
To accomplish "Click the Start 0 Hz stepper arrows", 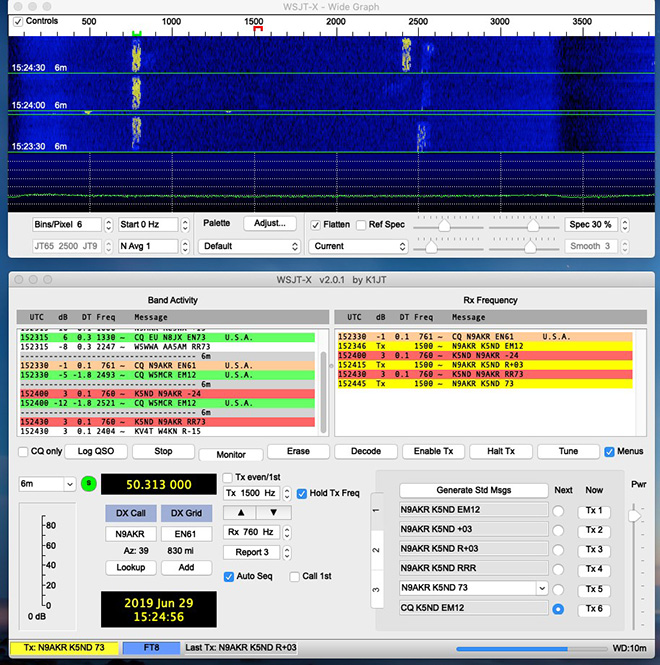I will pos(185,225).
